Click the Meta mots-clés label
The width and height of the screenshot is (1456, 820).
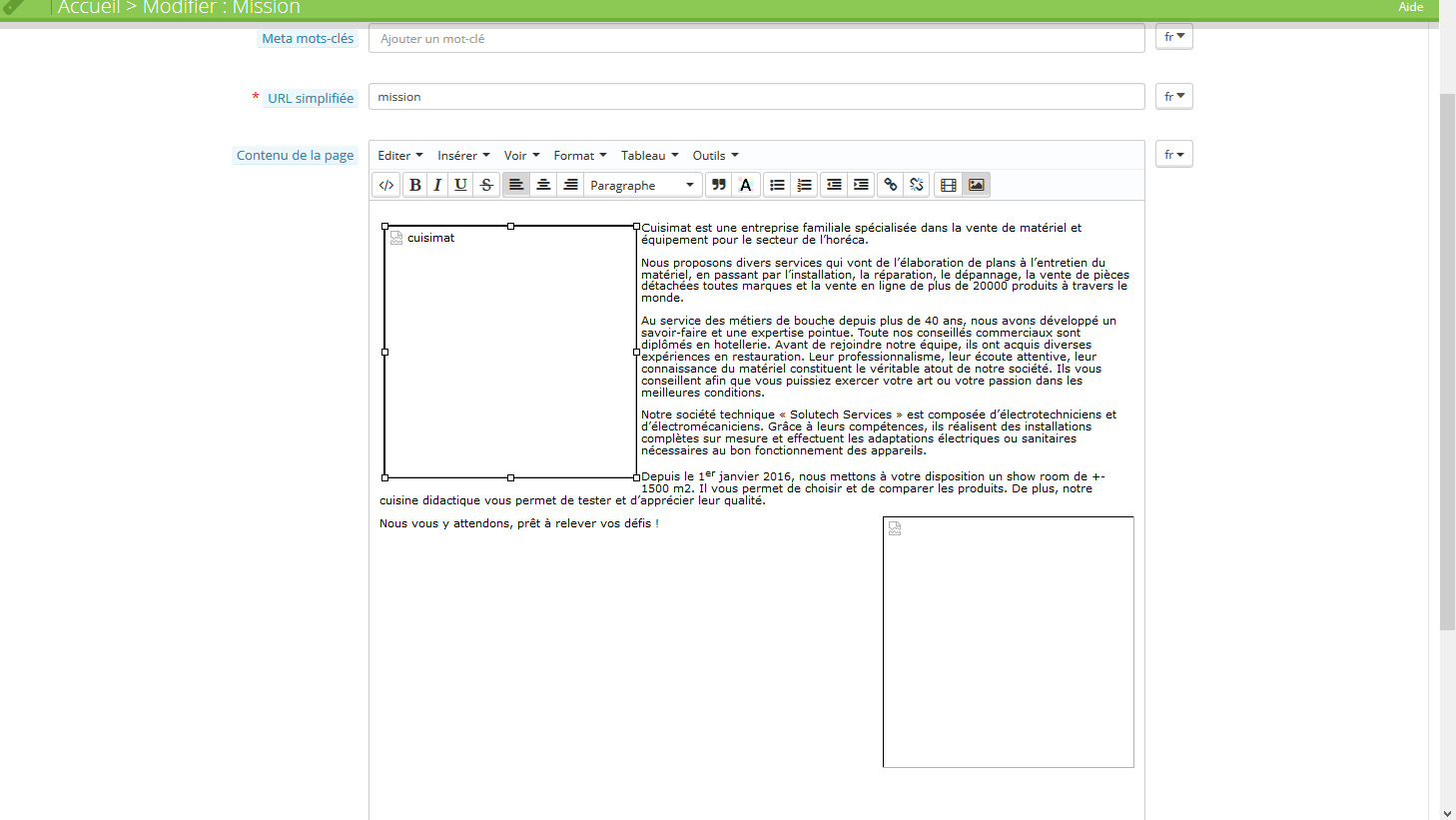click(308, 38)
